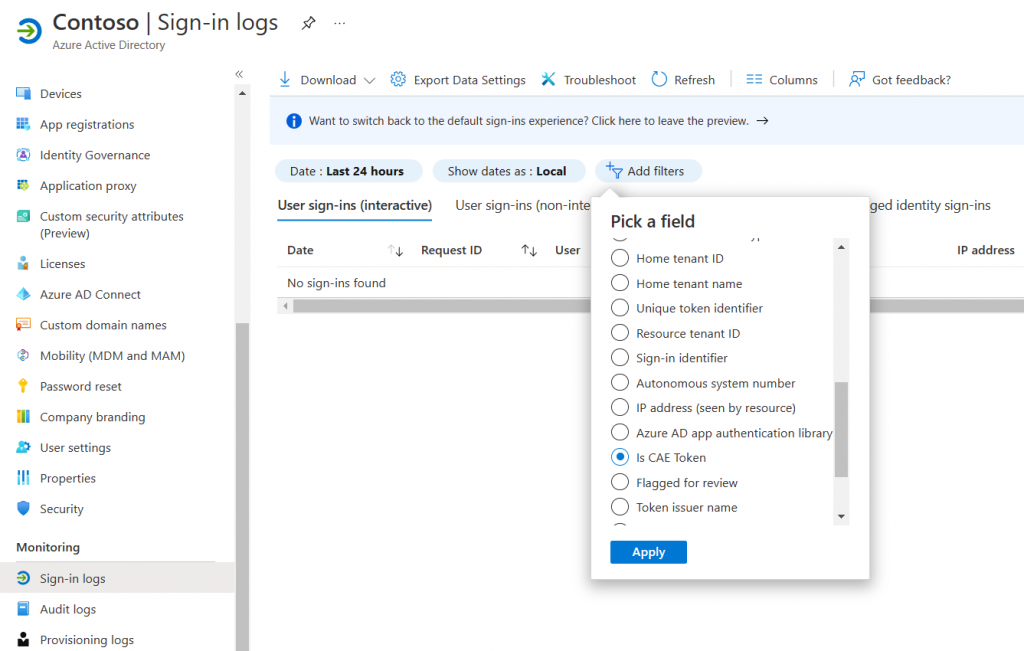Open the Show dates as Local filter

(x=509, y=171)
